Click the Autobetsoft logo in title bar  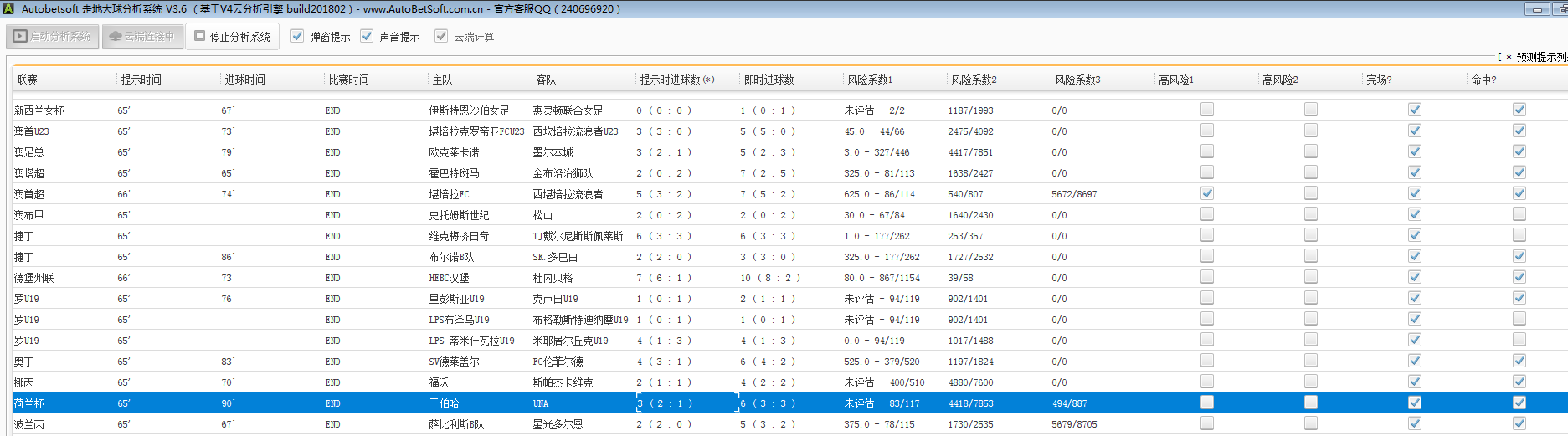click(8, 8)
